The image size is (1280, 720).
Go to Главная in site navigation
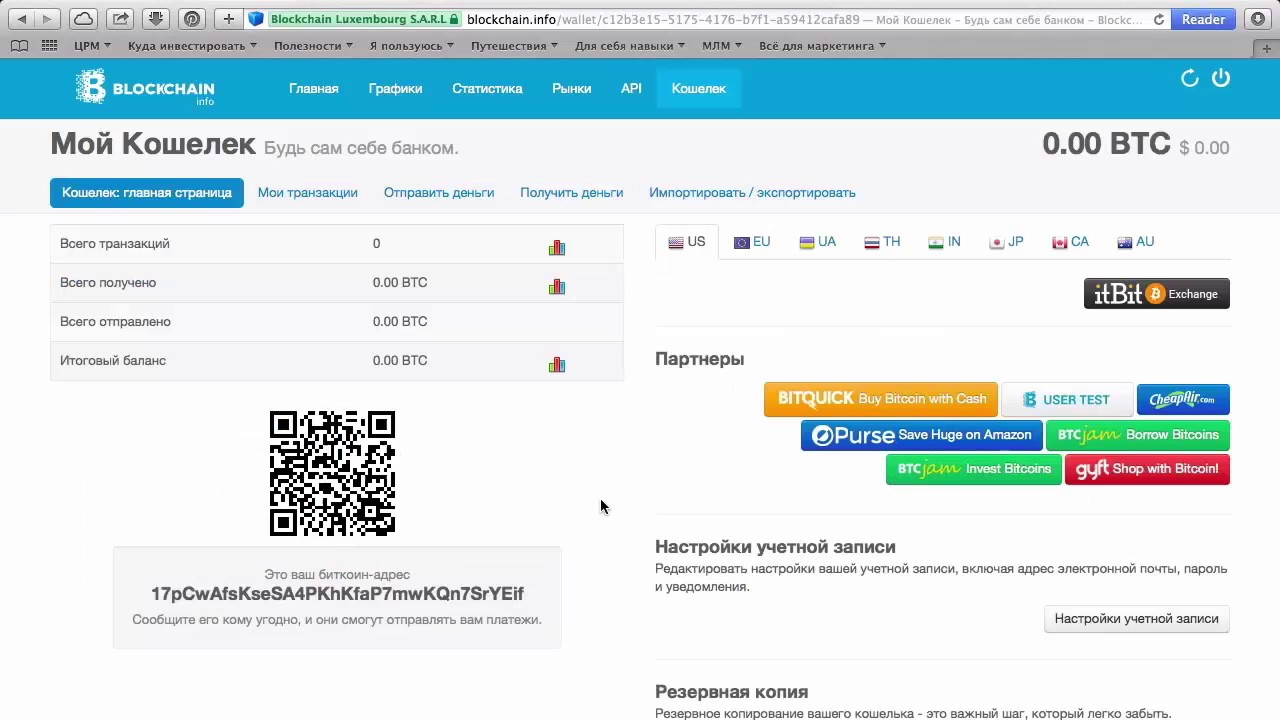[x=314, y=88]
